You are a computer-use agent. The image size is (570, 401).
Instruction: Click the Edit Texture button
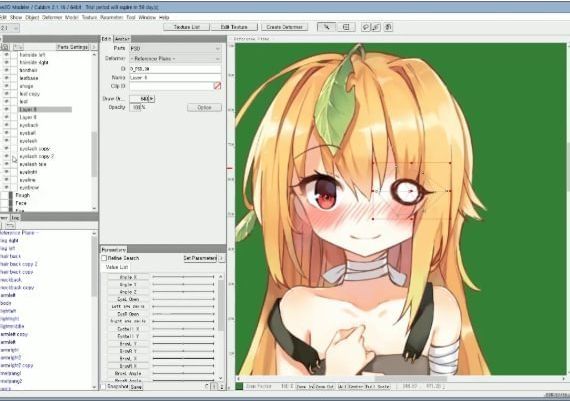234,27
